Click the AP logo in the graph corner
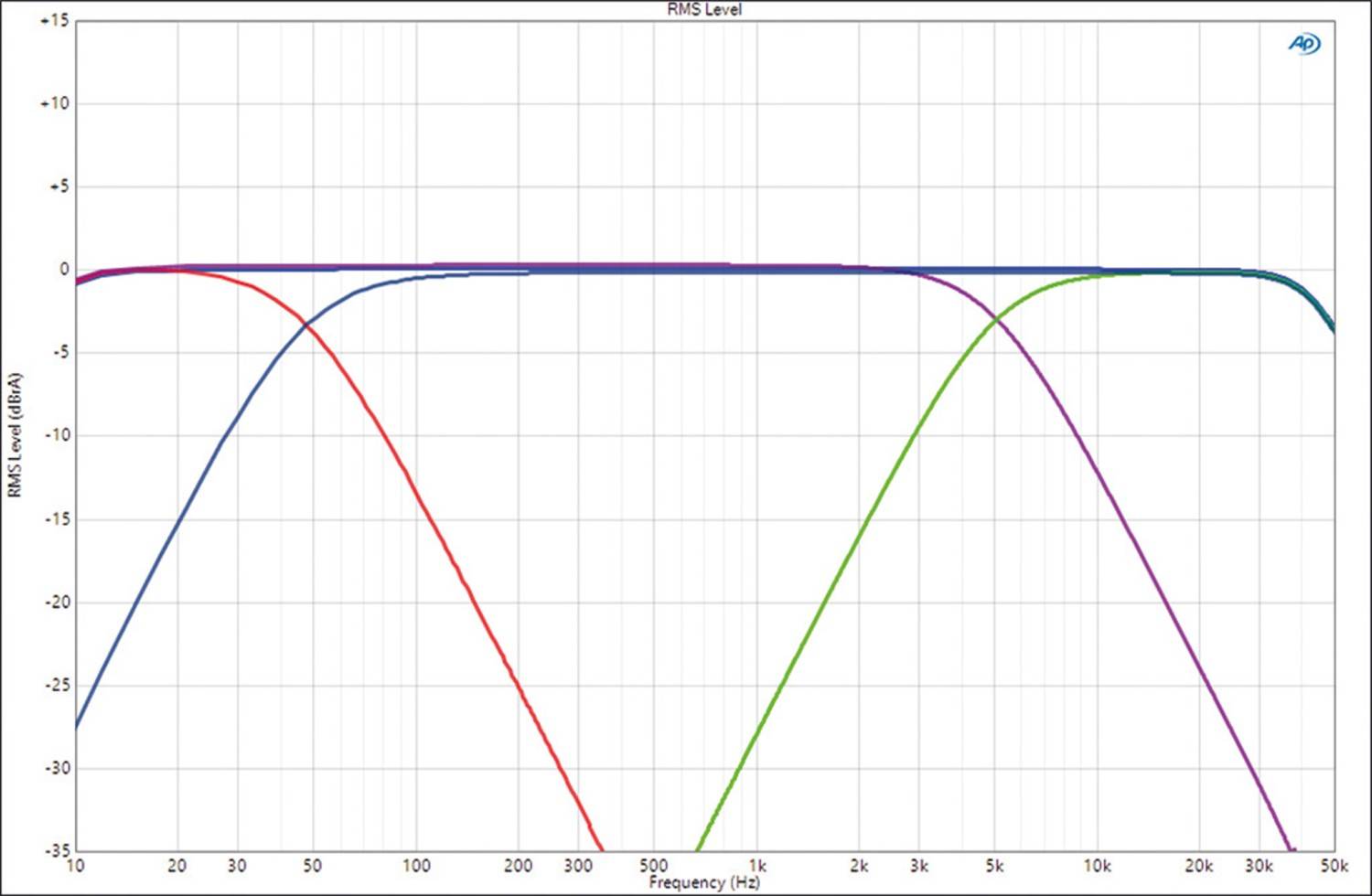Image resolution: width=1372 pixels, height=896 pixels. [x=1304, y=43]
